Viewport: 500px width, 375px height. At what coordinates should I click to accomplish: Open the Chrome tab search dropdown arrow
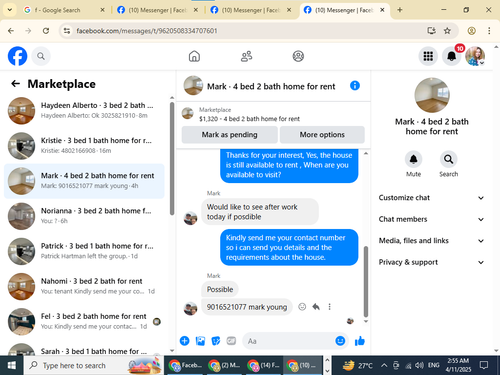coord(10,10)
